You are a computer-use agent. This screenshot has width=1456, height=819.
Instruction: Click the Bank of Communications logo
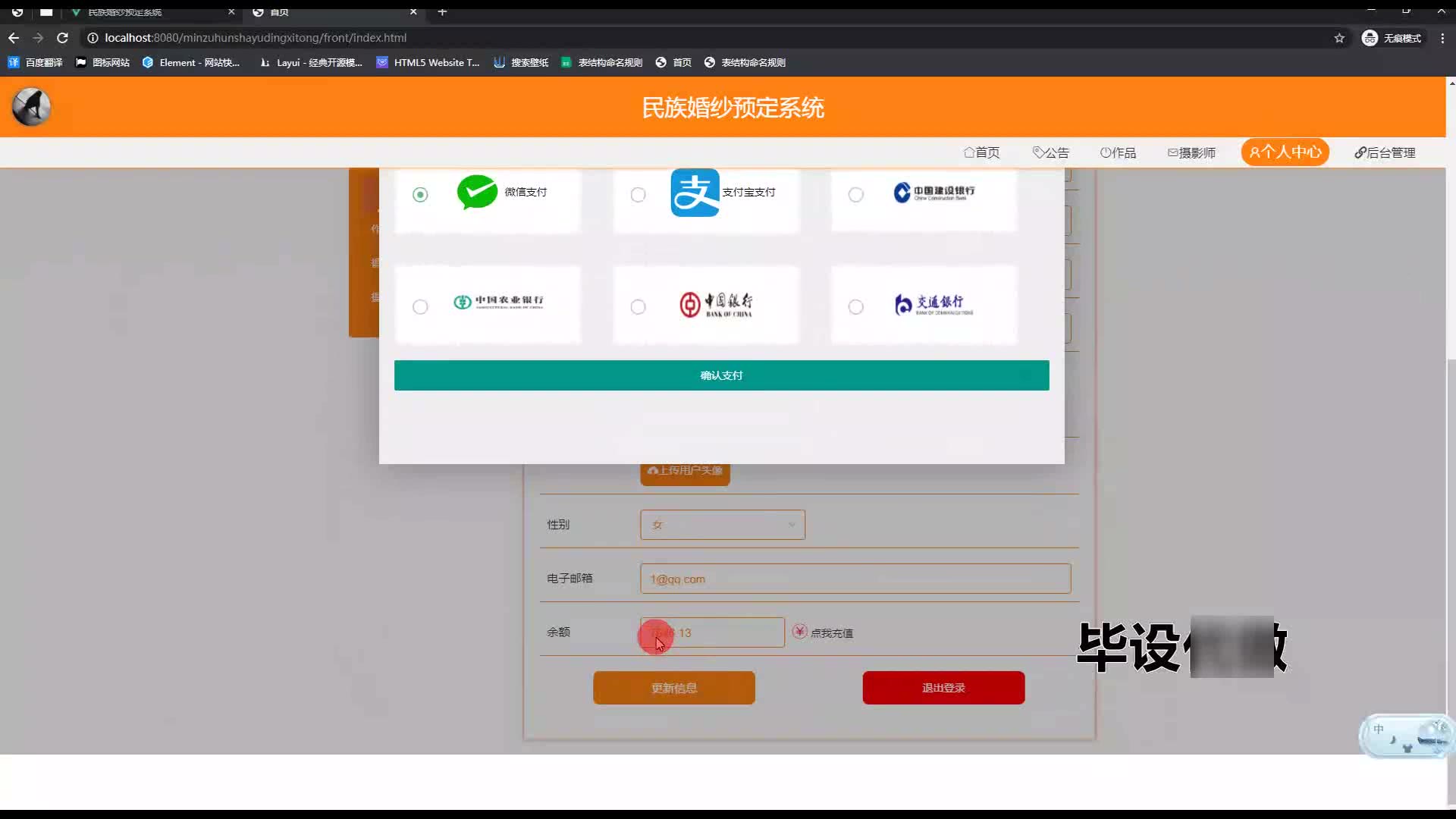coord(934,304)
